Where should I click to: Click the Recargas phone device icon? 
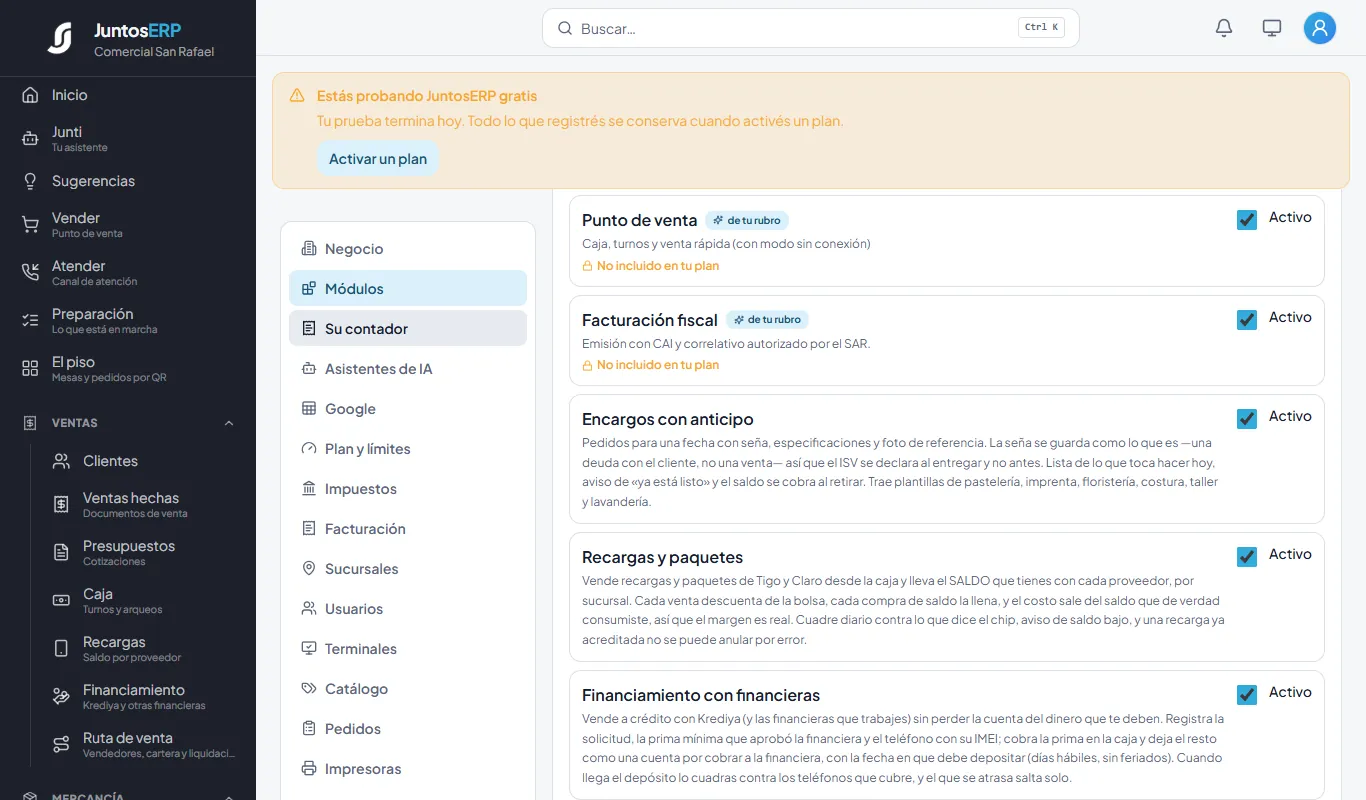click(61, 648)
